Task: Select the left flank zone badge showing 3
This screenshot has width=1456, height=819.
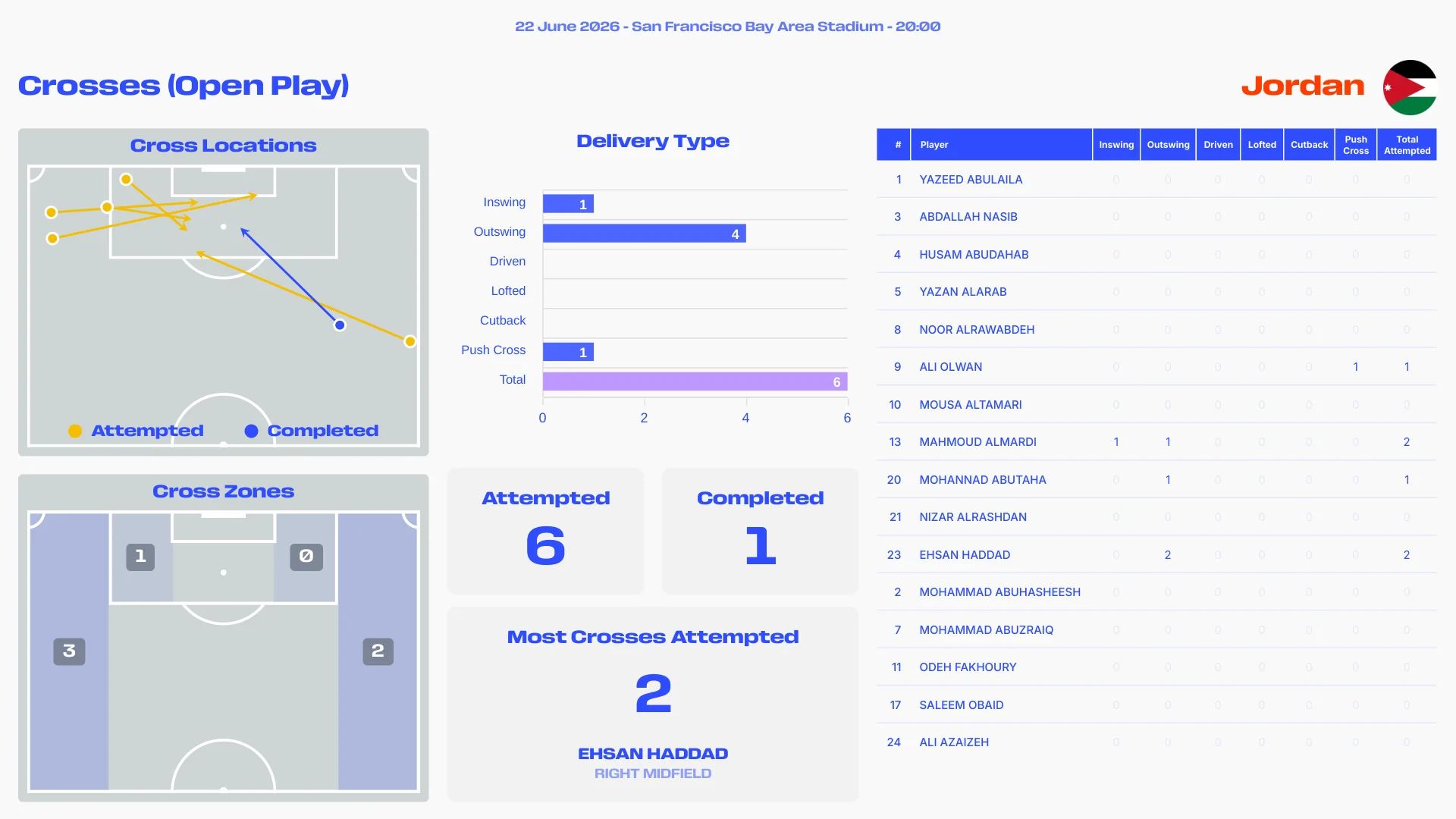Action: click(x=69, y=651)
